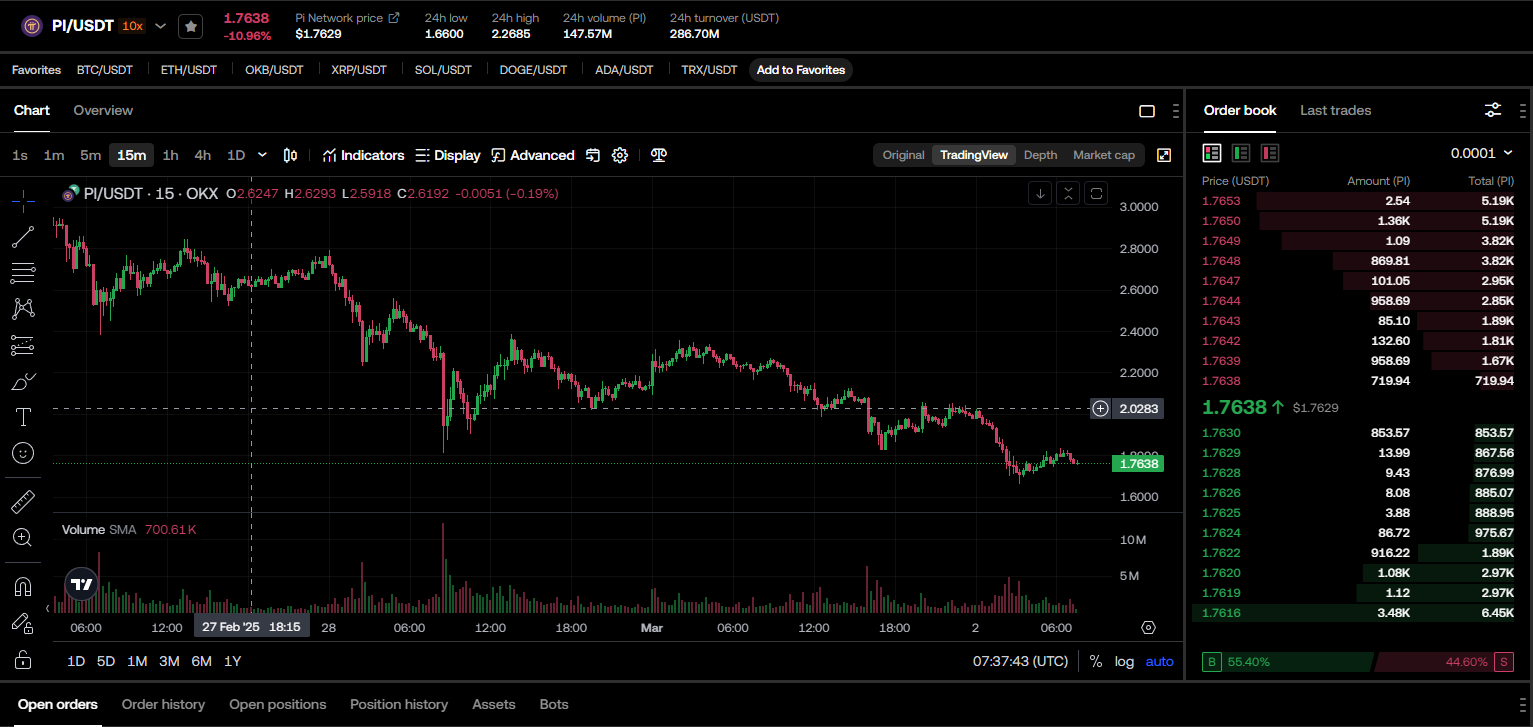Select the trend line drawing tool
Viewport: 1533px width, 727px height.
[x=23, y=237]
